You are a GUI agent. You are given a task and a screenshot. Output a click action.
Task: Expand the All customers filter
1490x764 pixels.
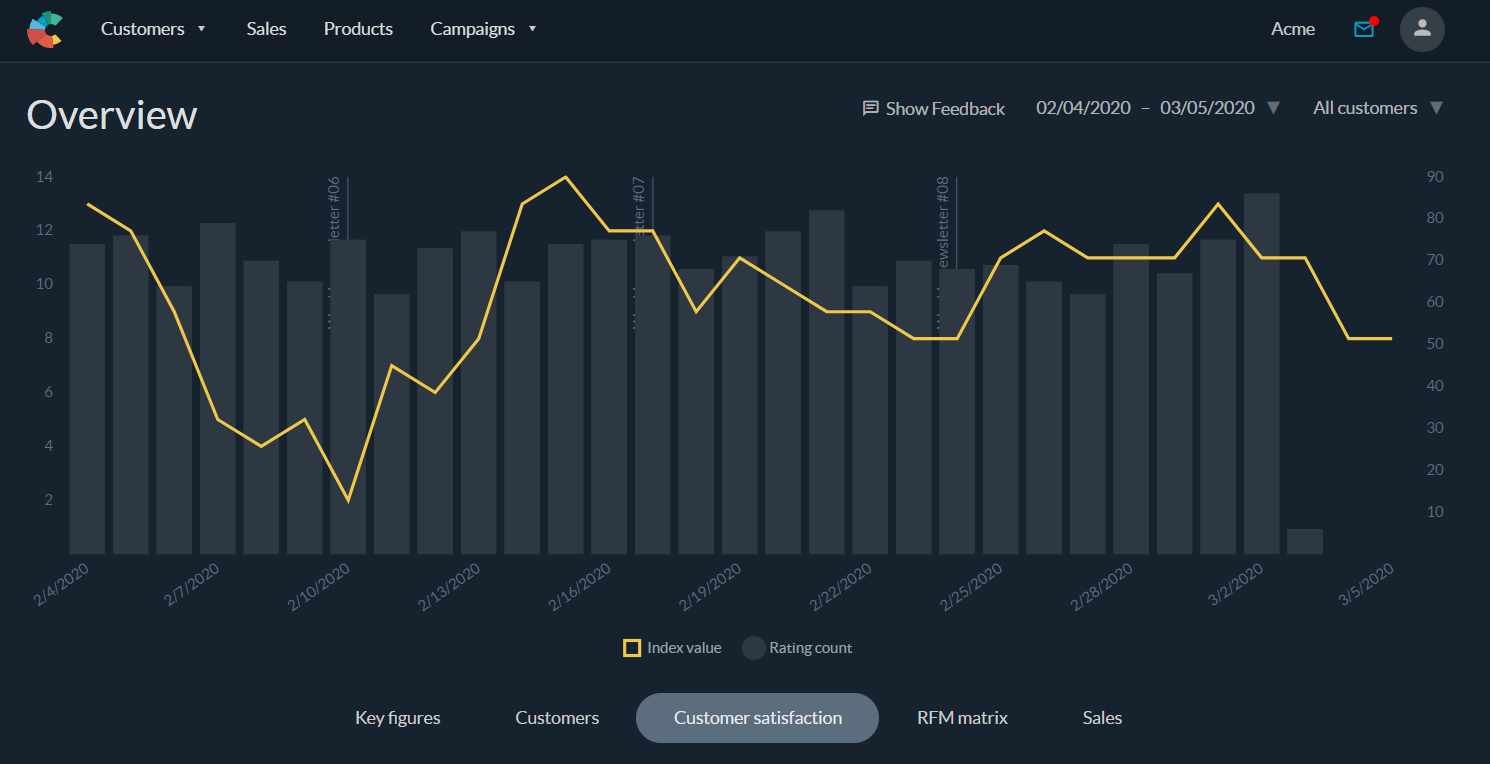pos(1378,108)
